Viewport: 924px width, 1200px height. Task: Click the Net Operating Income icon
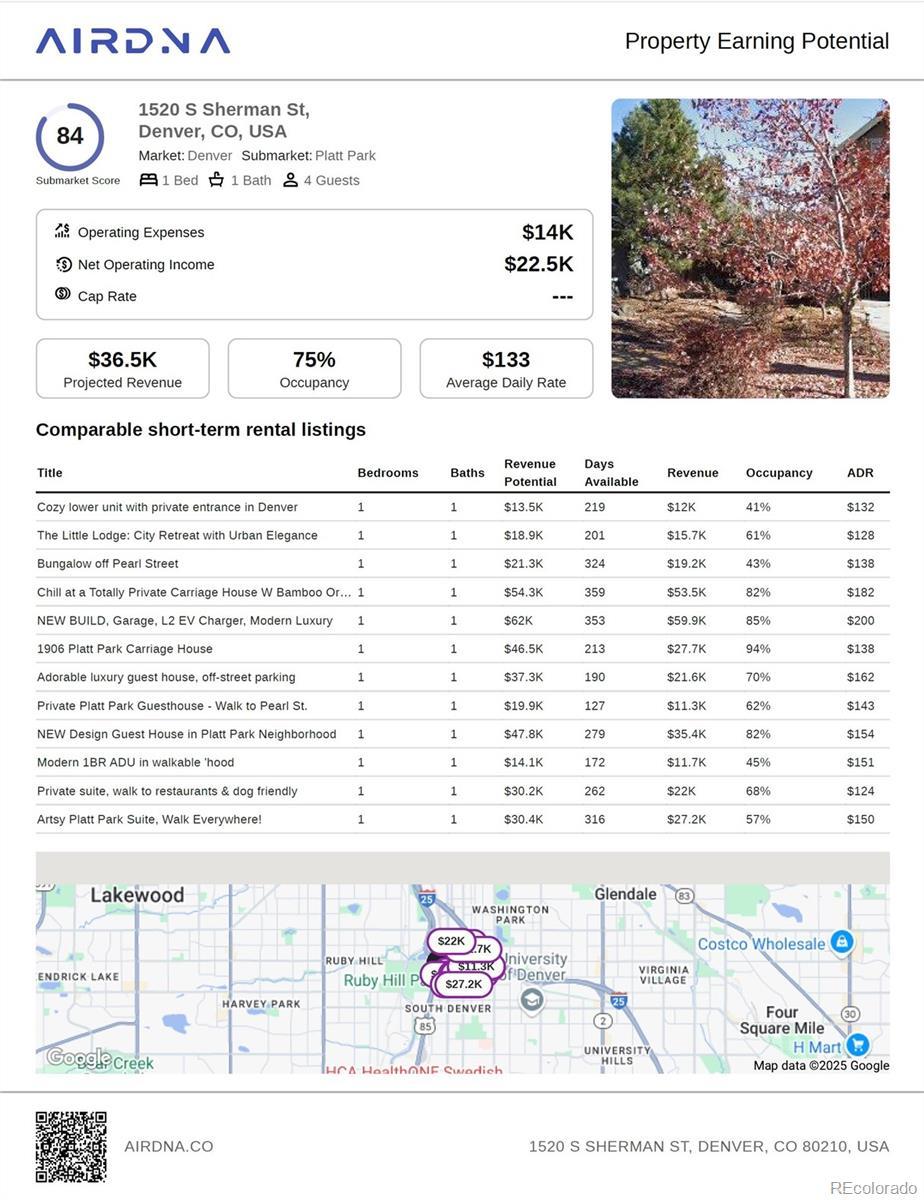63,264
